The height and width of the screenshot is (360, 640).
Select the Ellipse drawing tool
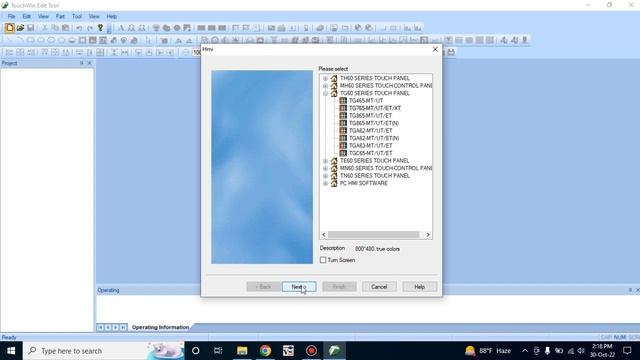[x=51, y=40]
